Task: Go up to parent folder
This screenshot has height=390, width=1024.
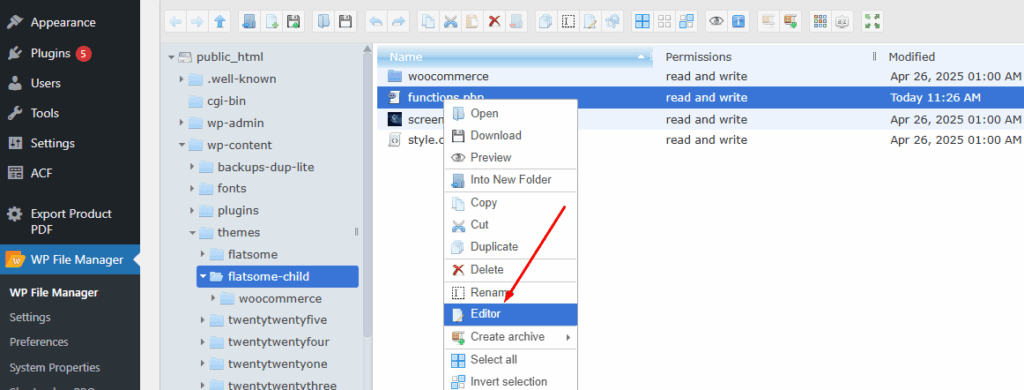Action: (219, 22)
